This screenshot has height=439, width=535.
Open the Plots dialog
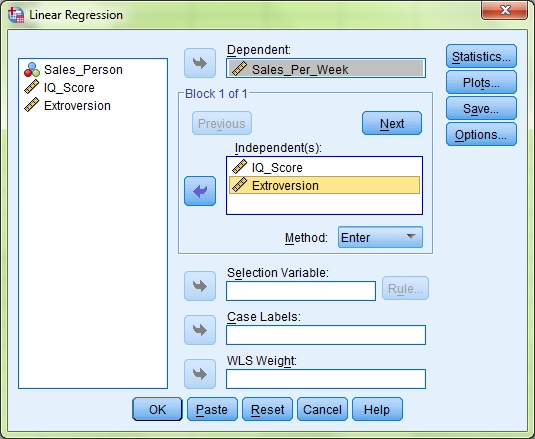click(x=481, y=82)
